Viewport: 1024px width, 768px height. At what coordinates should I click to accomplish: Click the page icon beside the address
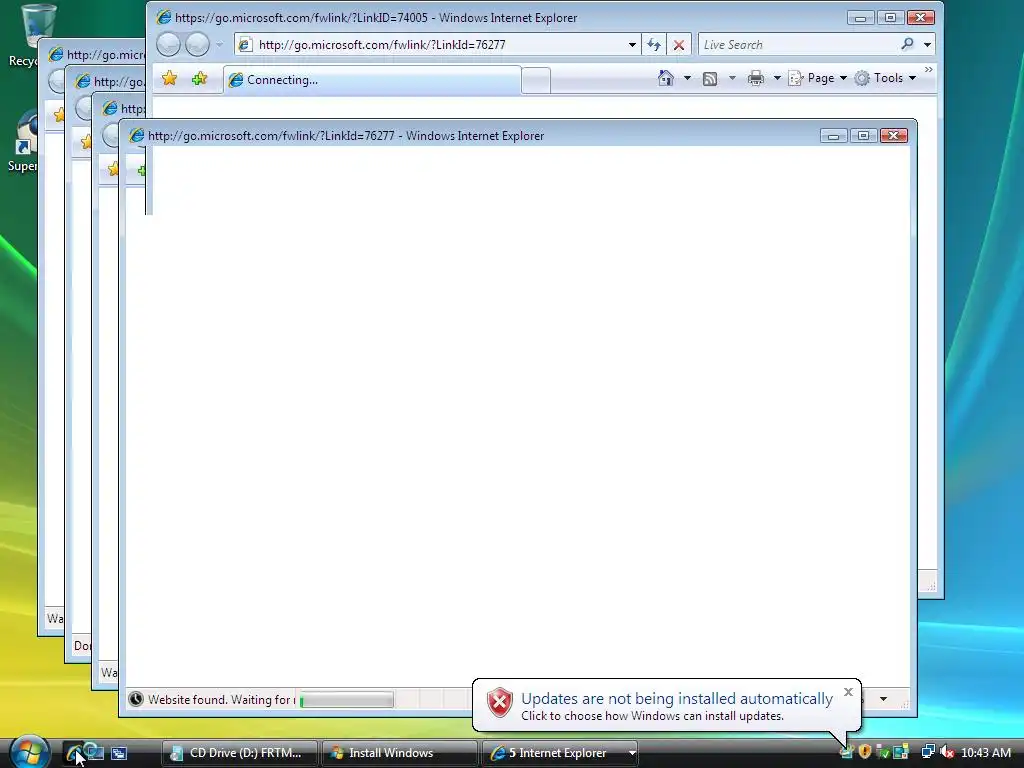coord(245,44)
